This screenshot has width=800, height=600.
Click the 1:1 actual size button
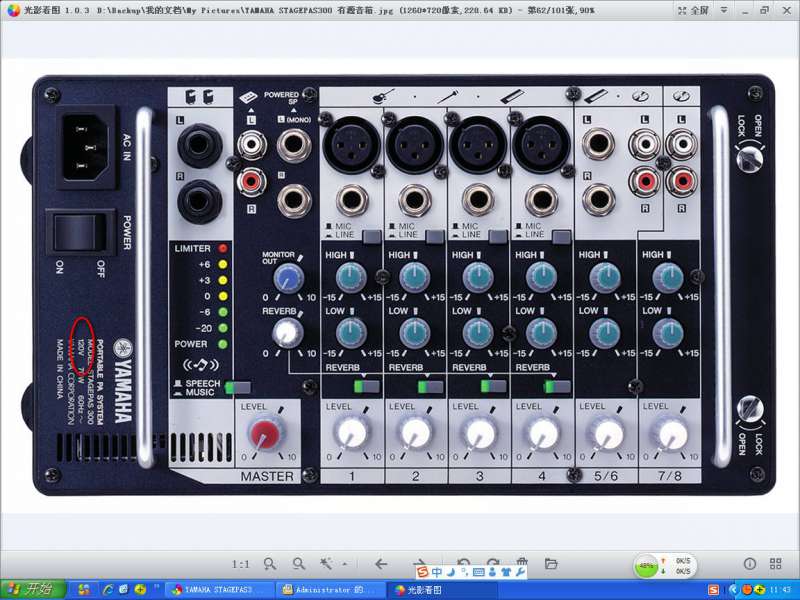tap(241, 564)
